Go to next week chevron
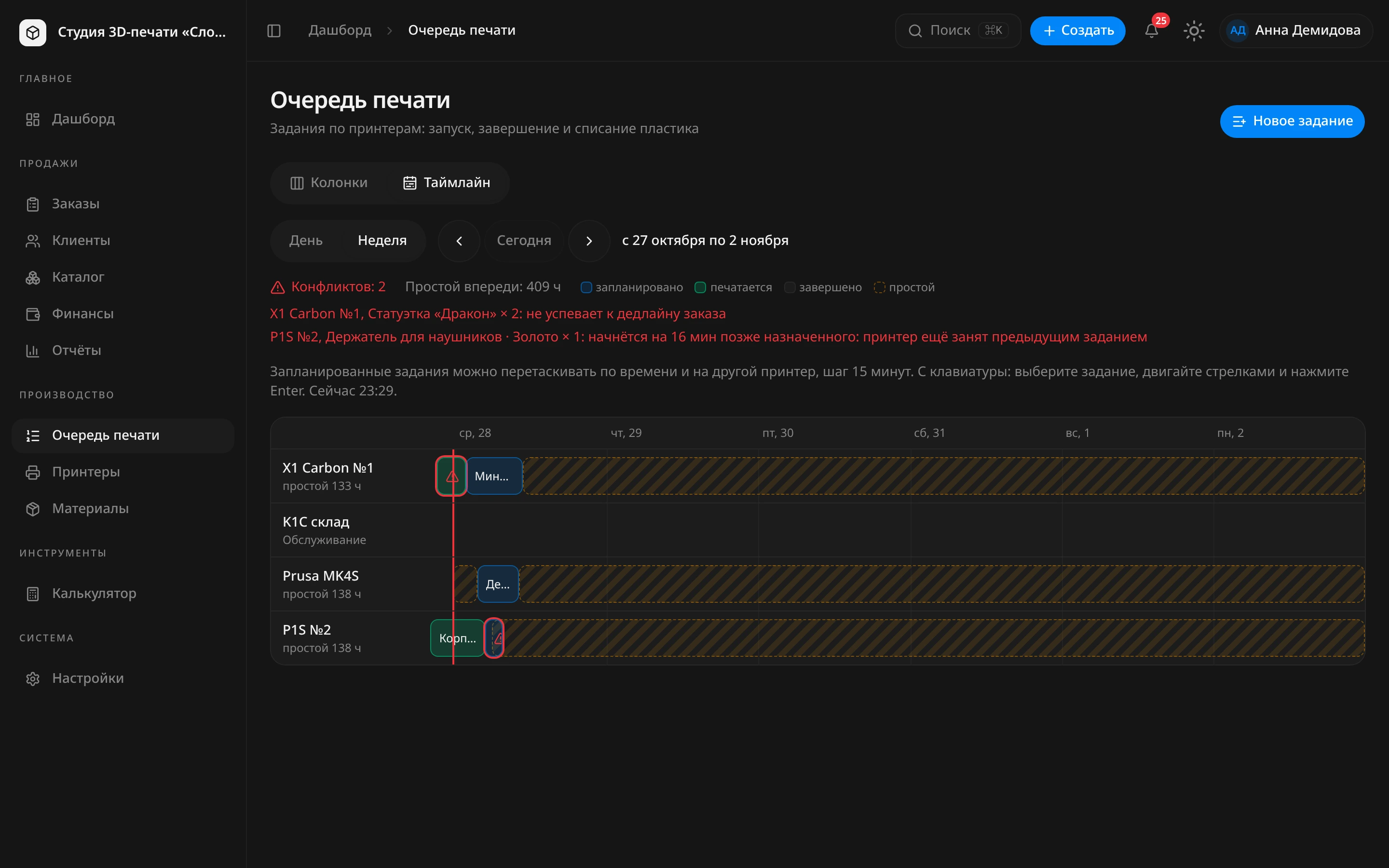 [589, 241]
